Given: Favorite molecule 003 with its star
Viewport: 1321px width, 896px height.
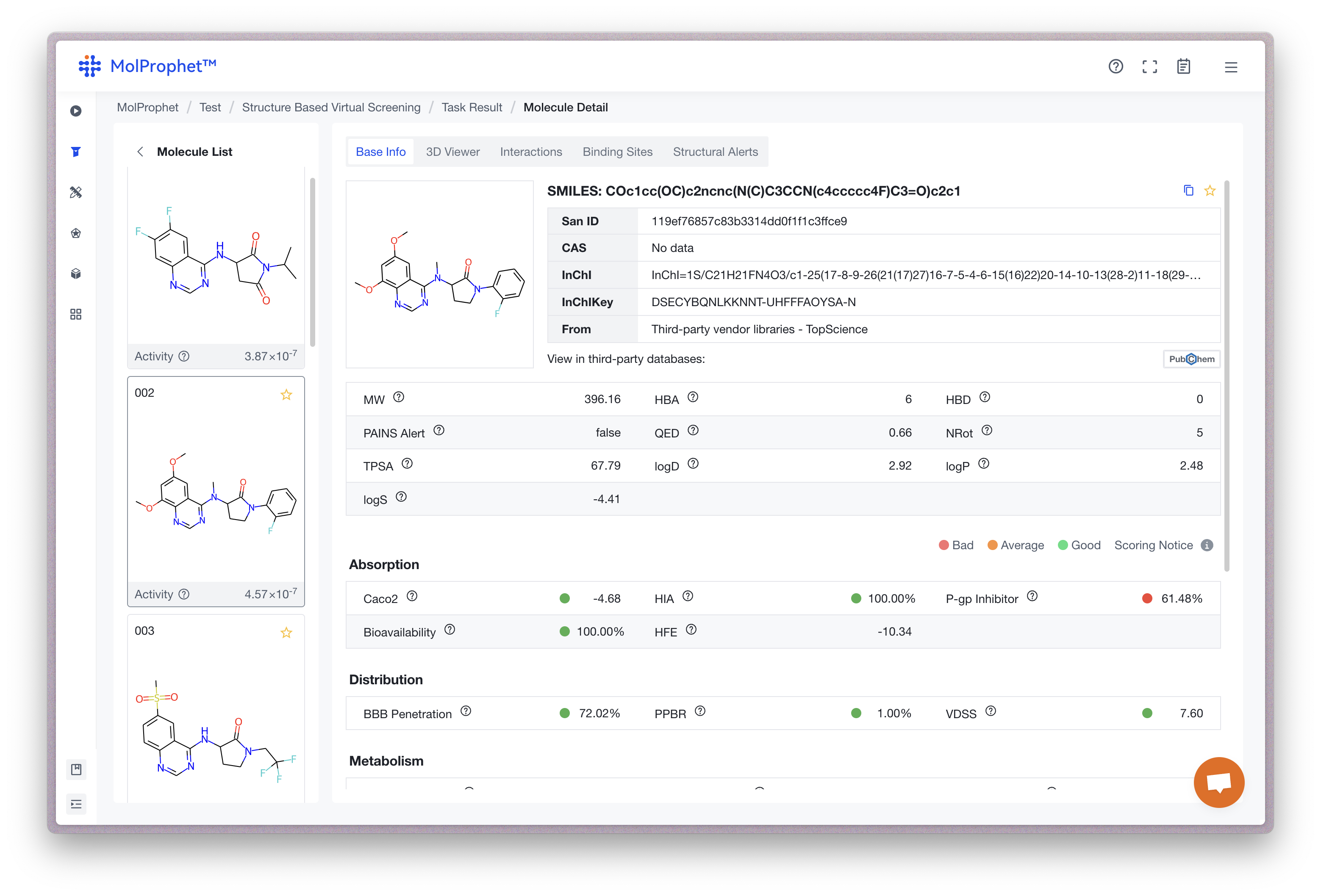Looking at the screenshot, I should [x=286, y=632].
